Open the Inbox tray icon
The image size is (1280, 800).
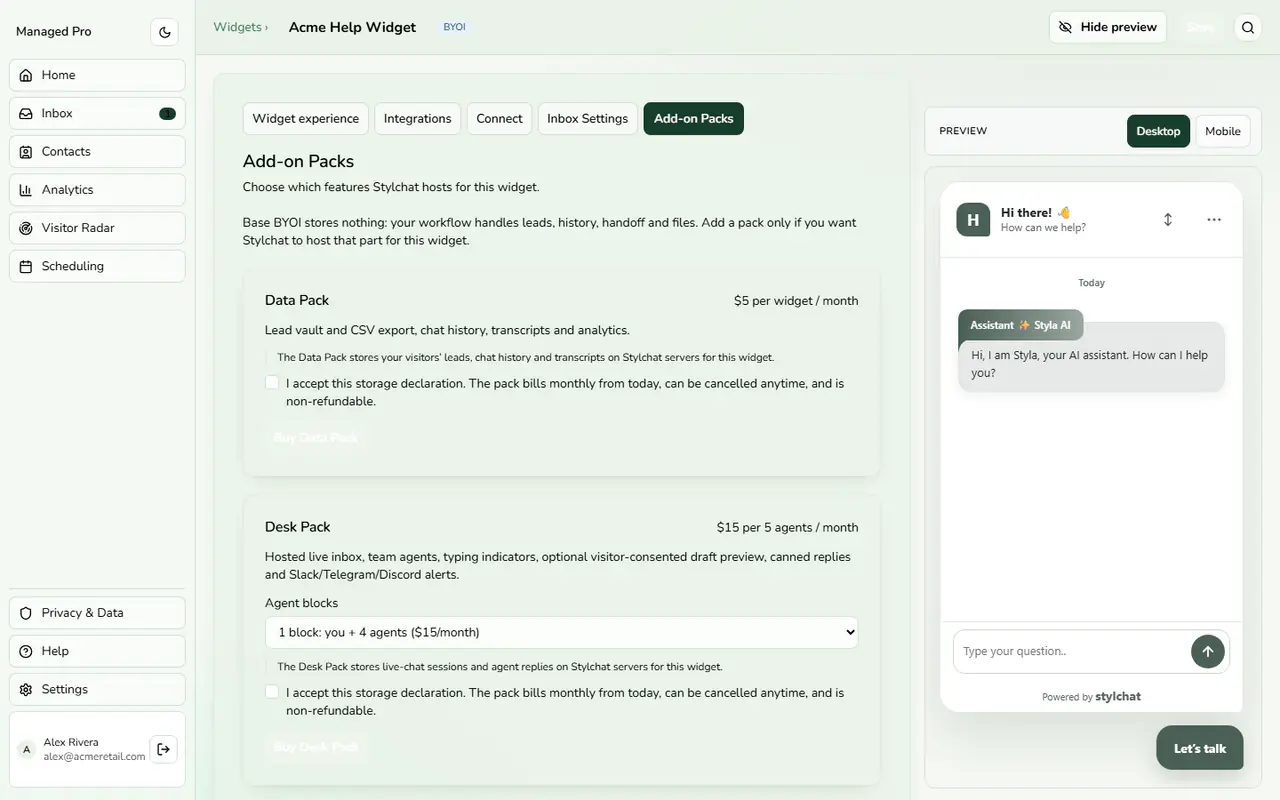[x=26, y=113]
